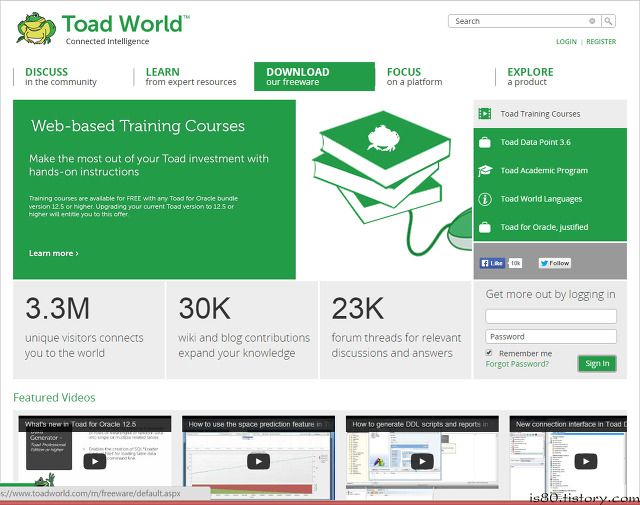Open the Toad for Oracle, justified link

tap(544, 227)
